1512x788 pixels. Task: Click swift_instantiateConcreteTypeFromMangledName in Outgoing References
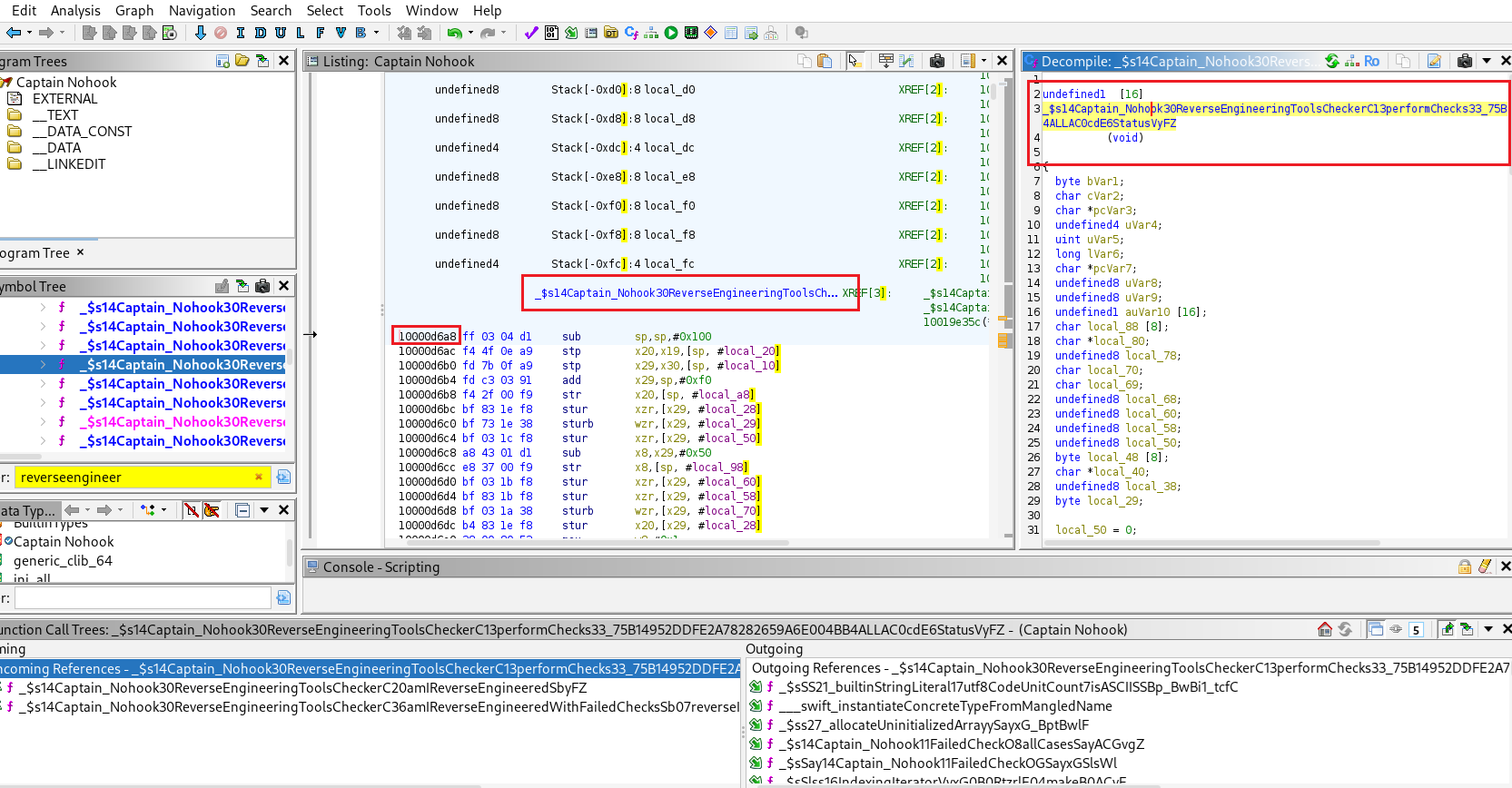[944, 706]
